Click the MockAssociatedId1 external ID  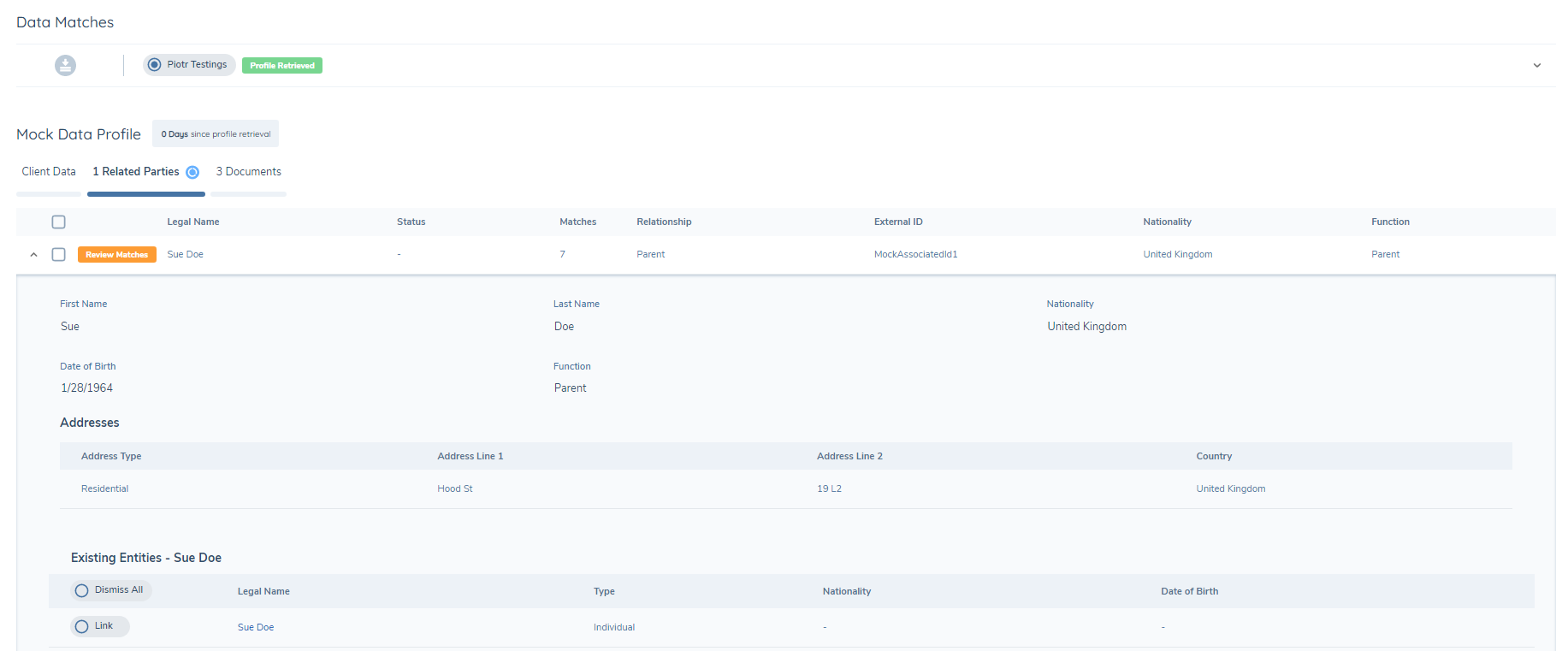point(915,255)
